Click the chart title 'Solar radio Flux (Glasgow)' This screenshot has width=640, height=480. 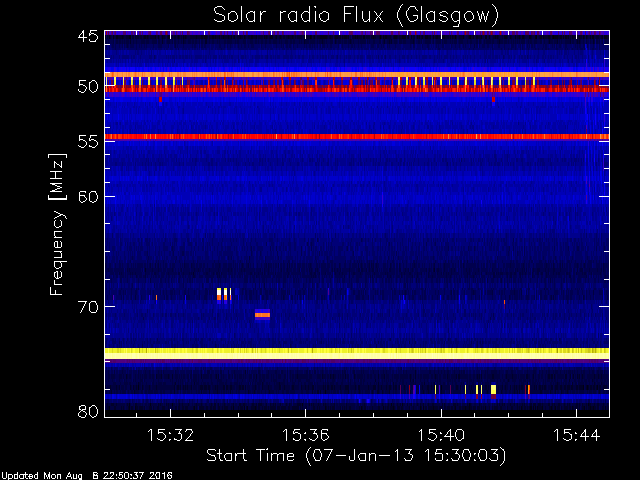click(x=356, y=16)
